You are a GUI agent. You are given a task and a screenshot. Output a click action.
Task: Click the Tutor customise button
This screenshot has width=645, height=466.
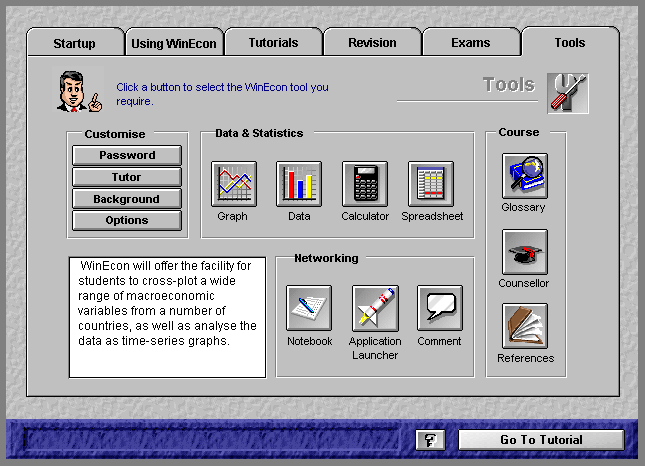pos(127,177)
